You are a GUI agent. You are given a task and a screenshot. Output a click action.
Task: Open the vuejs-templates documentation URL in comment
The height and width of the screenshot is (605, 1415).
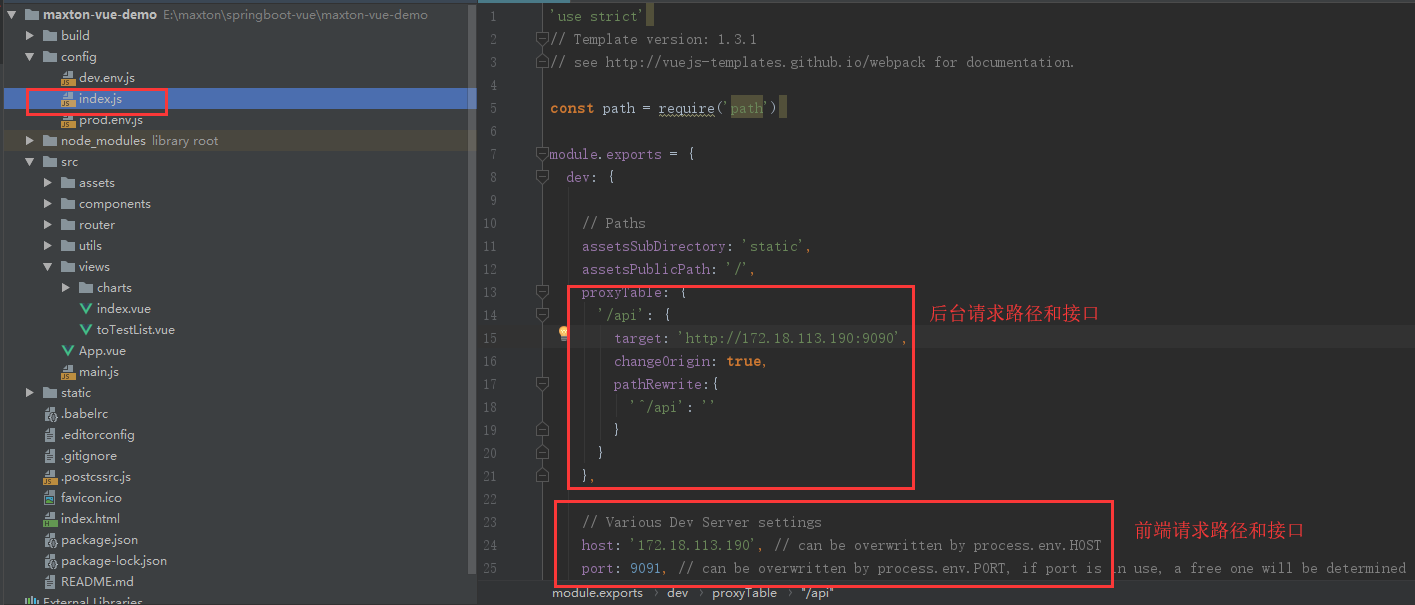point(765,62)
